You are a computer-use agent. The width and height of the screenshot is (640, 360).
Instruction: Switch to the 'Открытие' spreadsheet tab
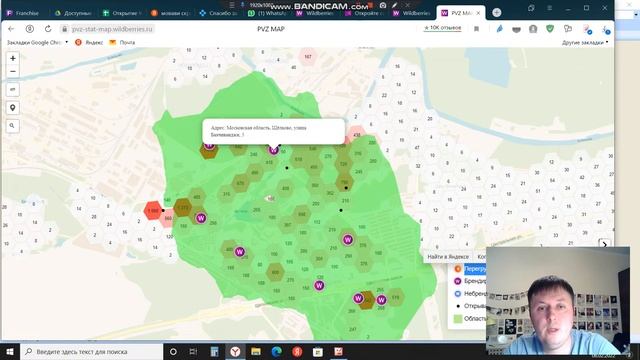[x=122, y=13]
